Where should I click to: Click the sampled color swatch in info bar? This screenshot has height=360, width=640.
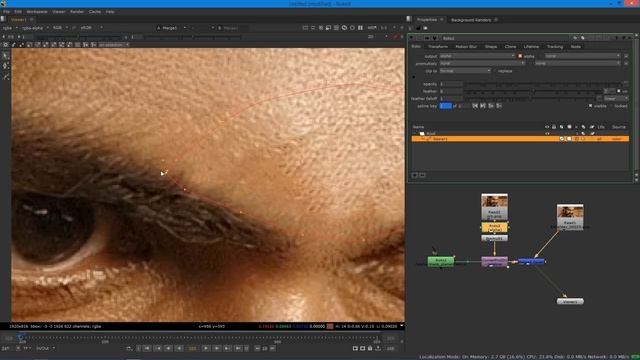[x=330, y=326]
